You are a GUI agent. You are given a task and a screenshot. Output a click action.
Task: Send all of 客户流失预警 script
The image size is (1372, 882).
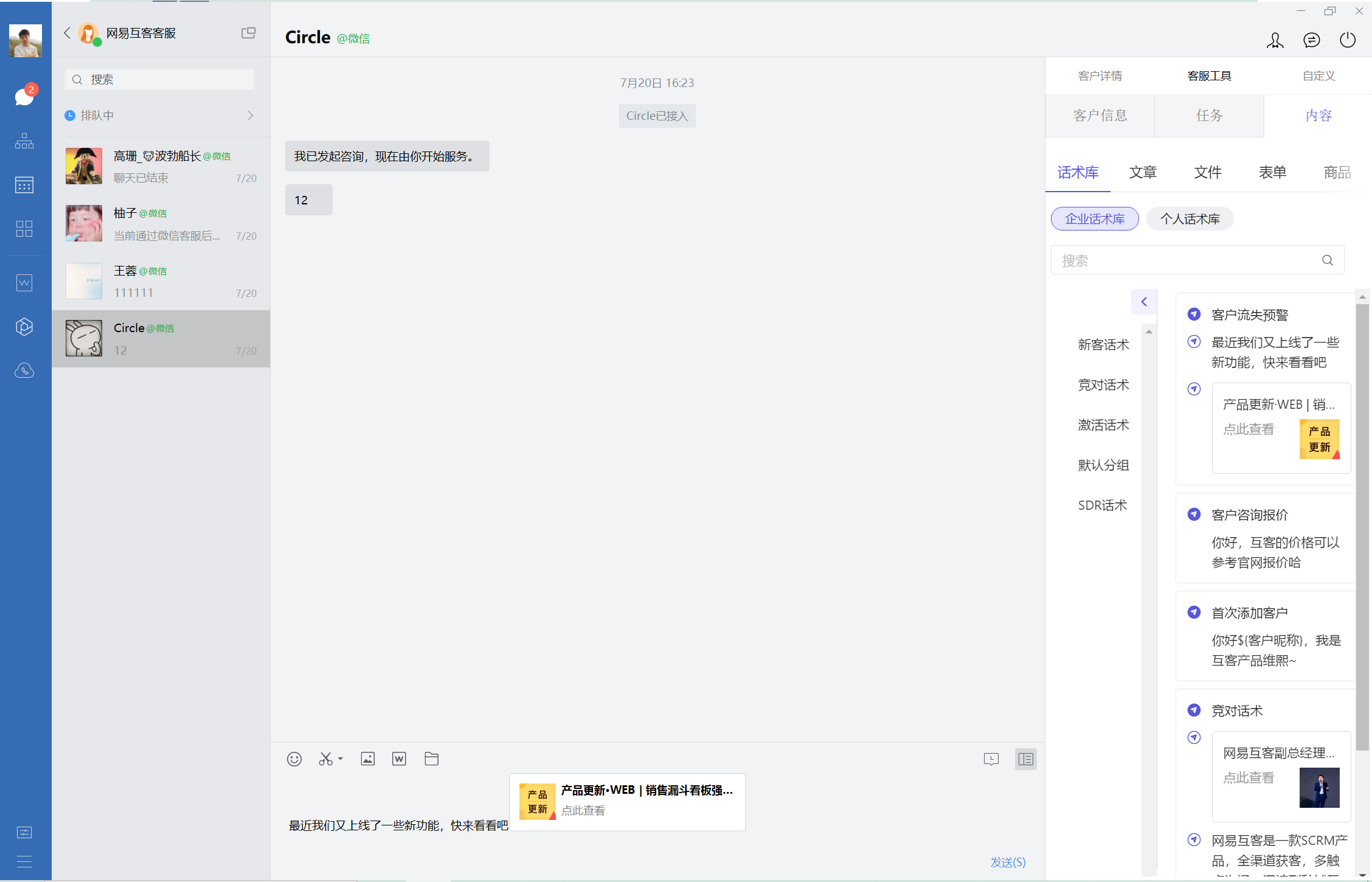[1194, 314]
